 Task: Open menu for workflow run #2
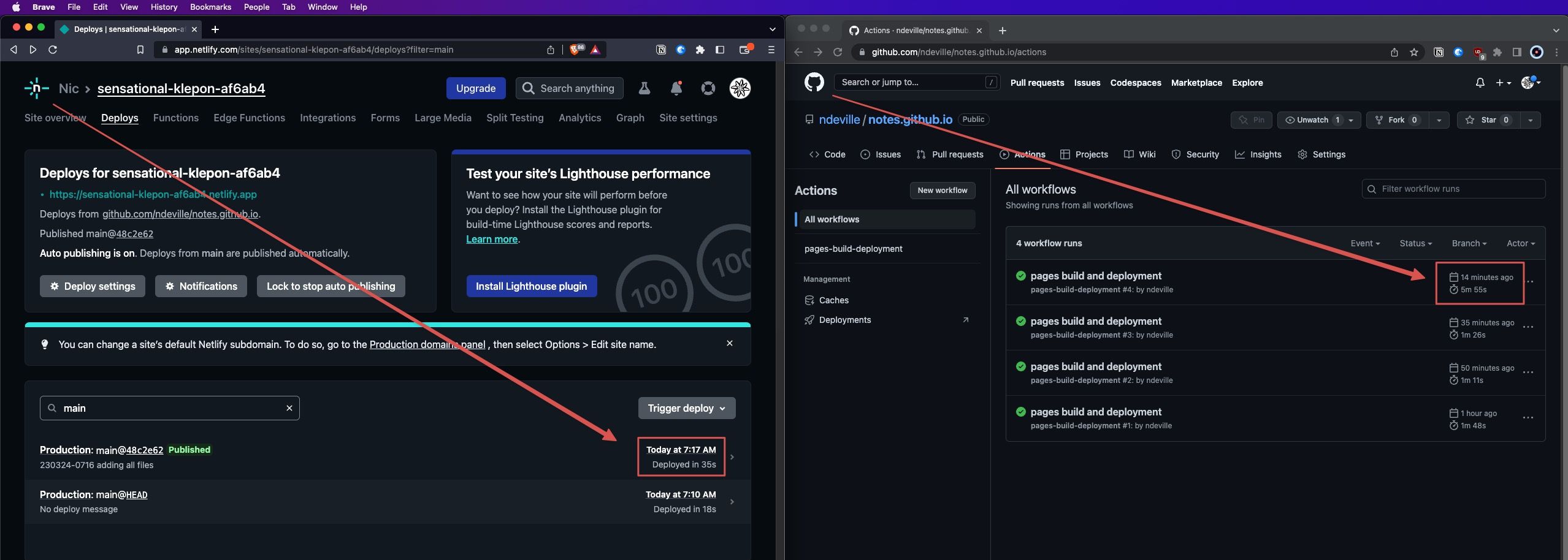(x=1528, y=373)
